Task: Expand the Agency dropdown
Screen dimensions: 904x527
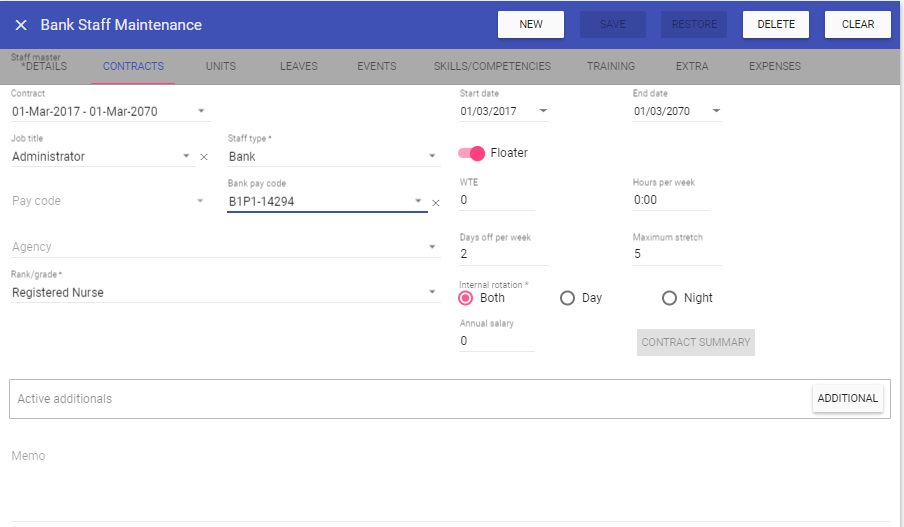Action: pos(432,247)
